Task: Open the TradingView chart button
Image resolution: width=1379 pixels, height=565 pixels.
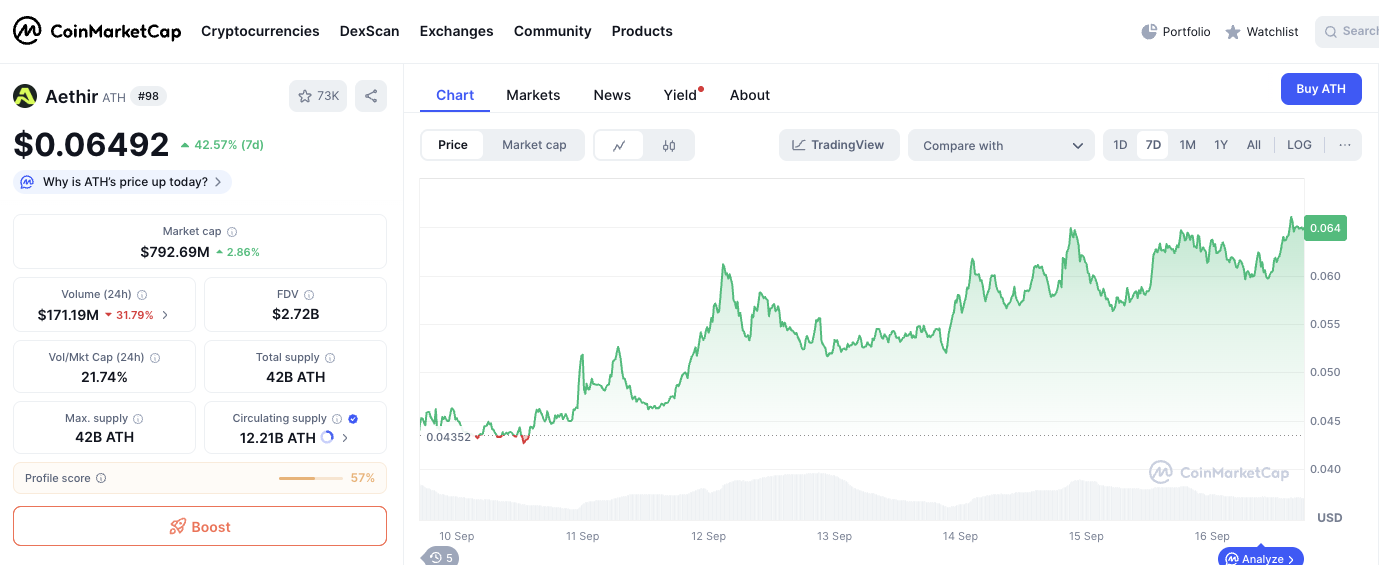Action: (839, 145)
